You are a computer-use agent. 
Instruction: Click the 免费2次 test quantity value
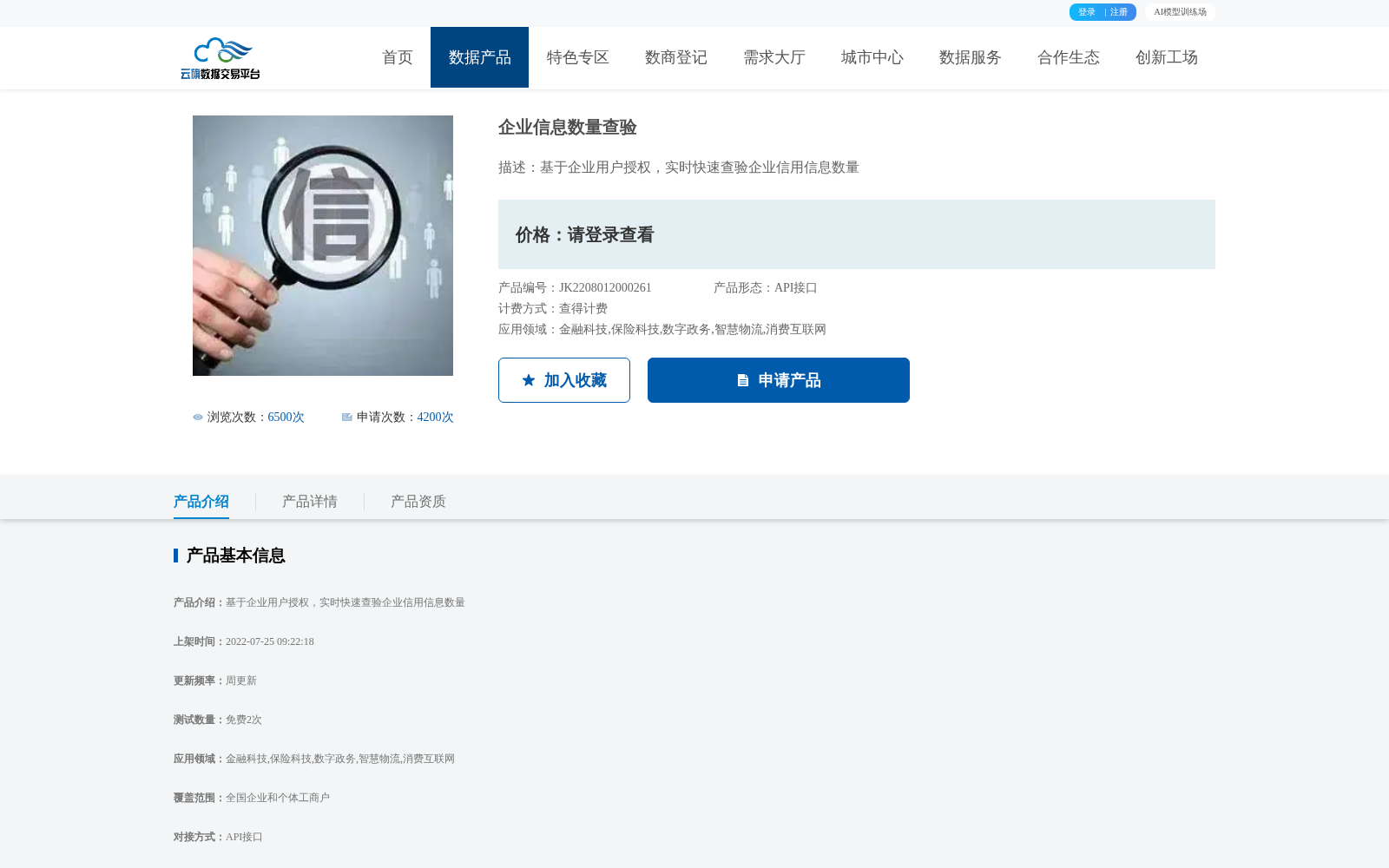pyautogui.click(x=244, y=720)
